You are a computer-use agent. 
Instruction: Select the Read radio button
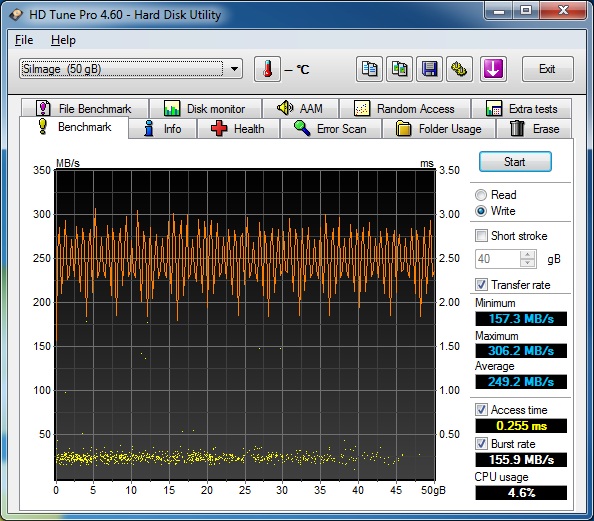tap(481, 195)
